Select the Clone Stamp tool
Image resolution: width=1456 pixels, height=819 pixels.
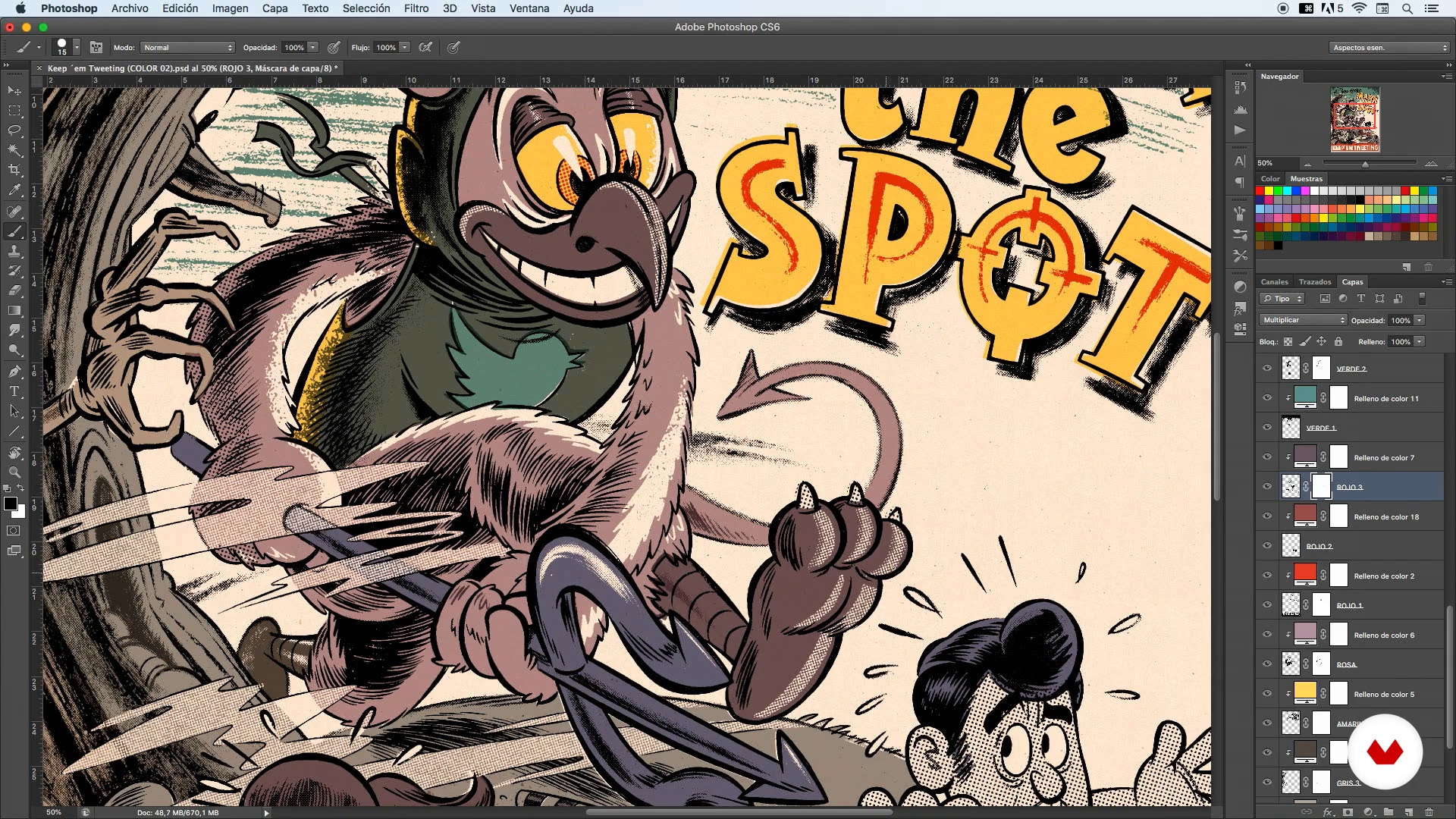(x=14, y=251)
